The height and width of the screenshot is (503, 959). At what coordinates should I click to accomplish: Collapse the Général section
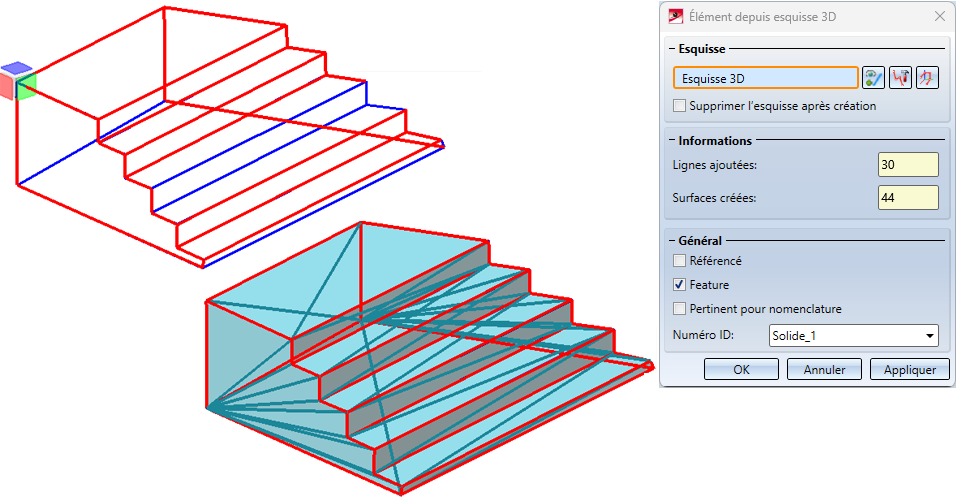pos(672,241)
